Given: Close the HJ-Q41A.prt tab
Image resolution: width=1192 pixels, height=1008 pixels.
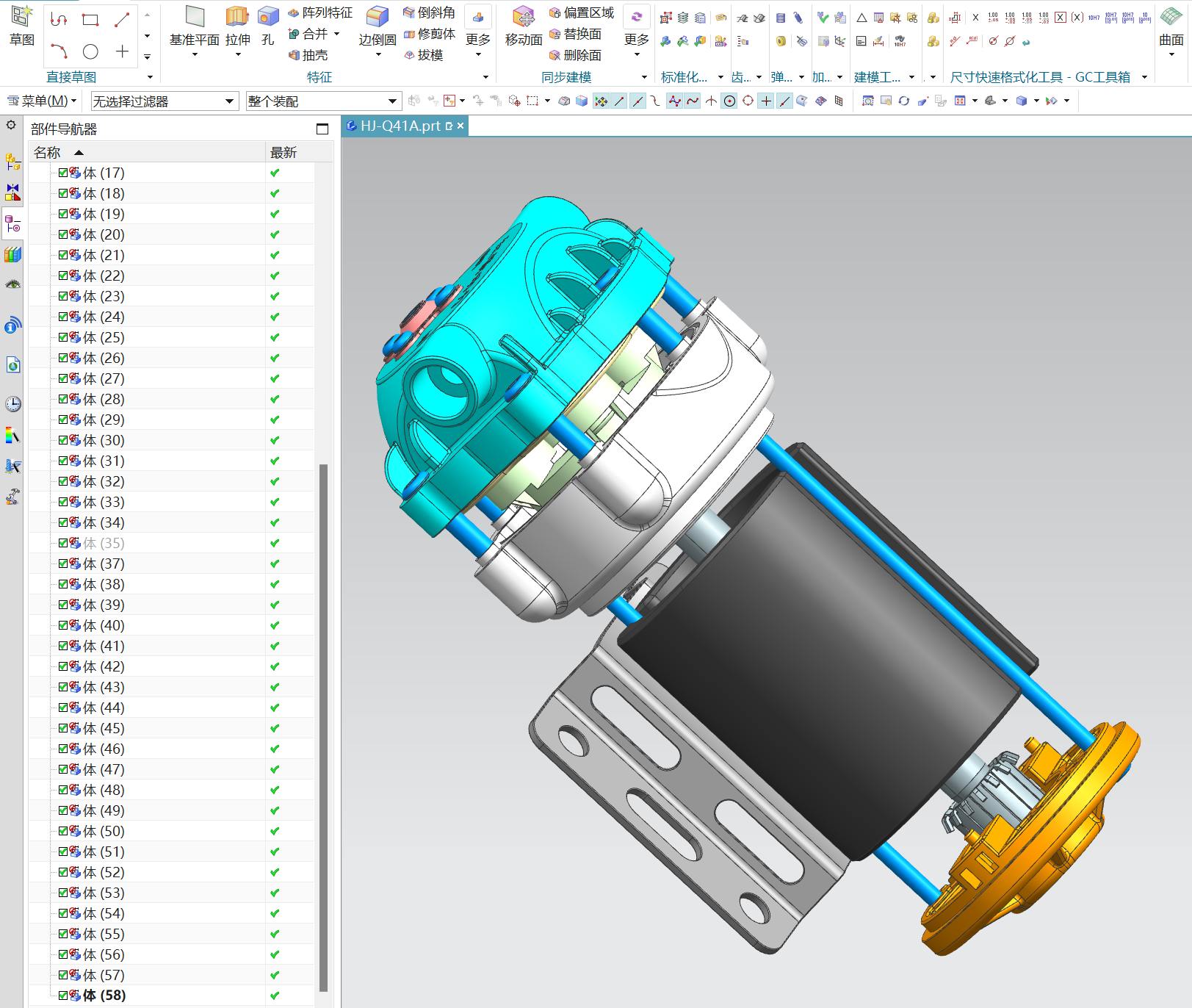Looking at the screenshot, I should point(460,126).
